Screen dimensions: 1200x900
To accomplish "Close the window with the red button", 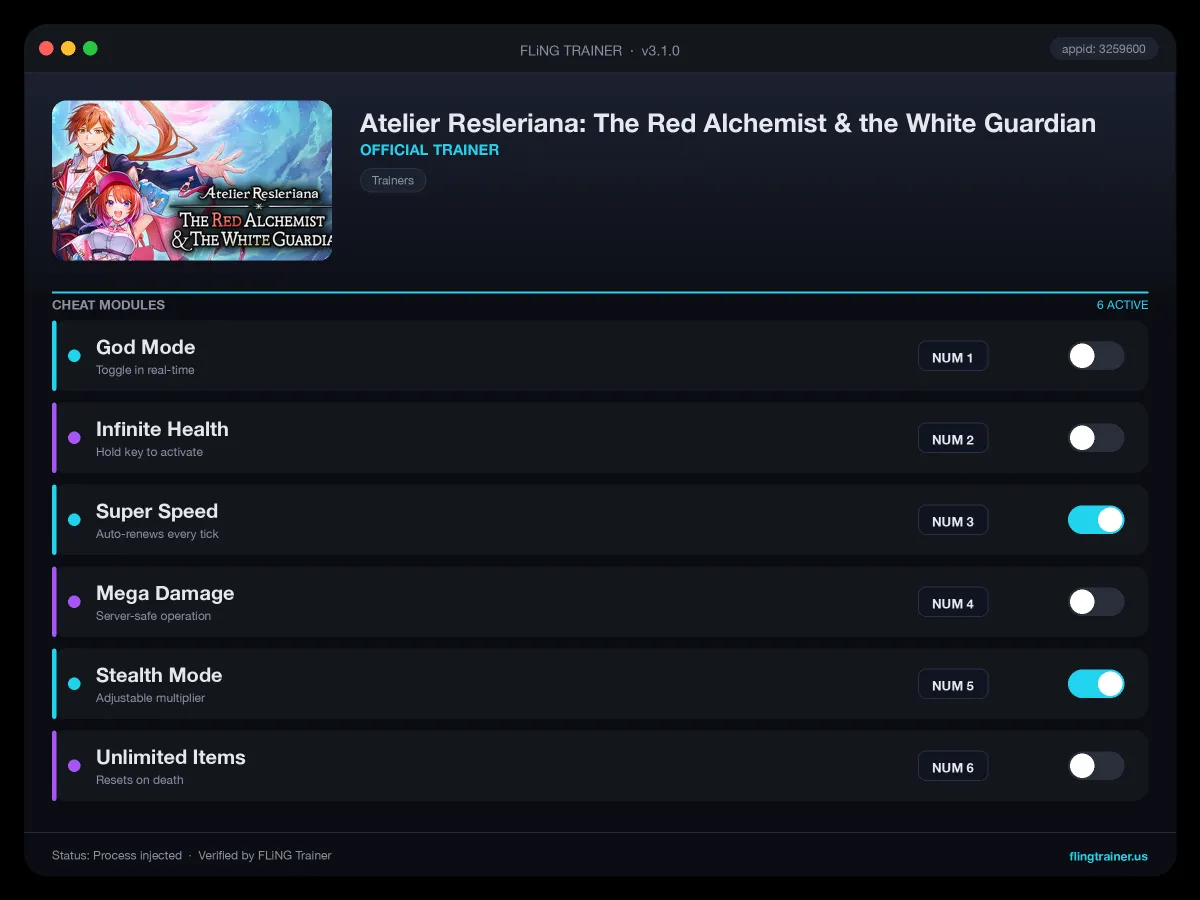I will click(x=46, y=48).
